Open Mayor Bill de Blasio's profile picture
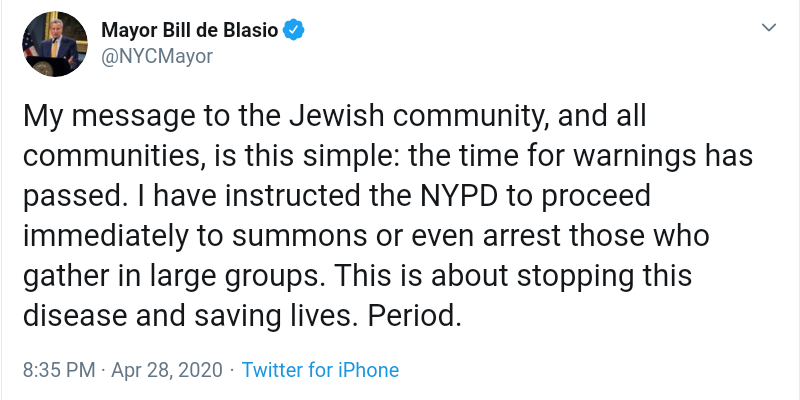 55,44
